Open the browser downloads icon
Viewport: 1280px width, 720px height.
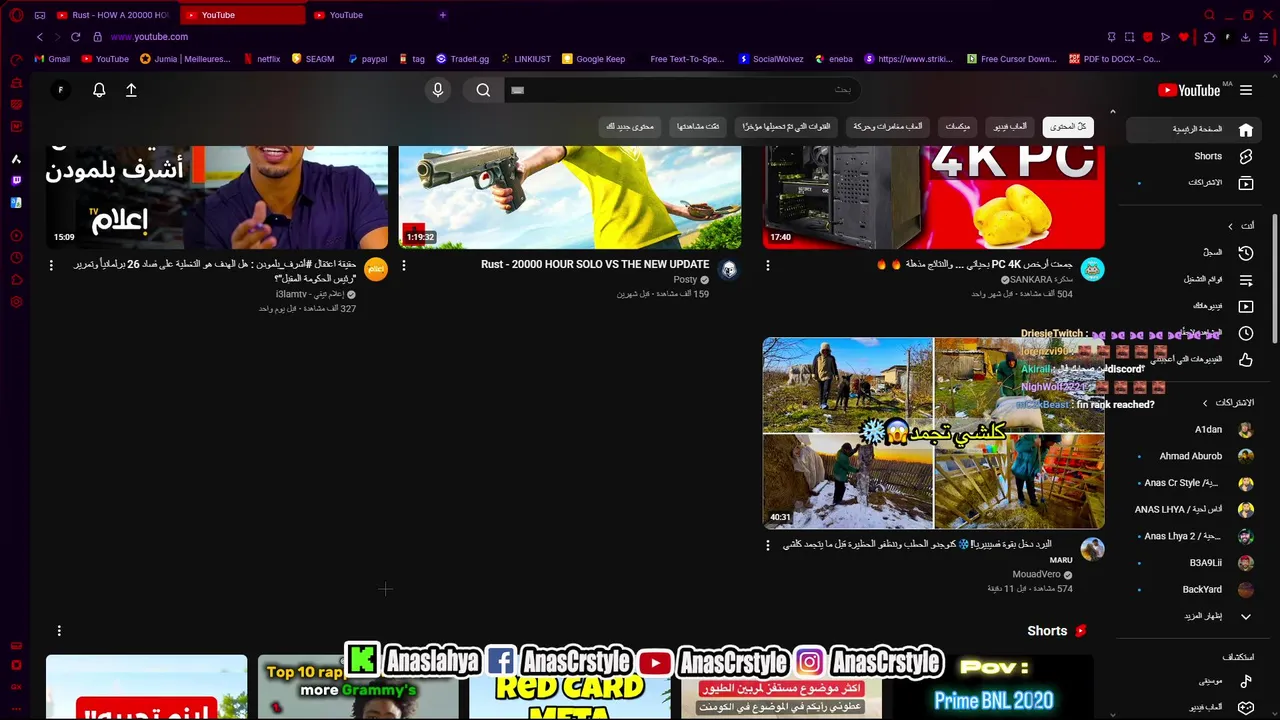coord(1245,37)
